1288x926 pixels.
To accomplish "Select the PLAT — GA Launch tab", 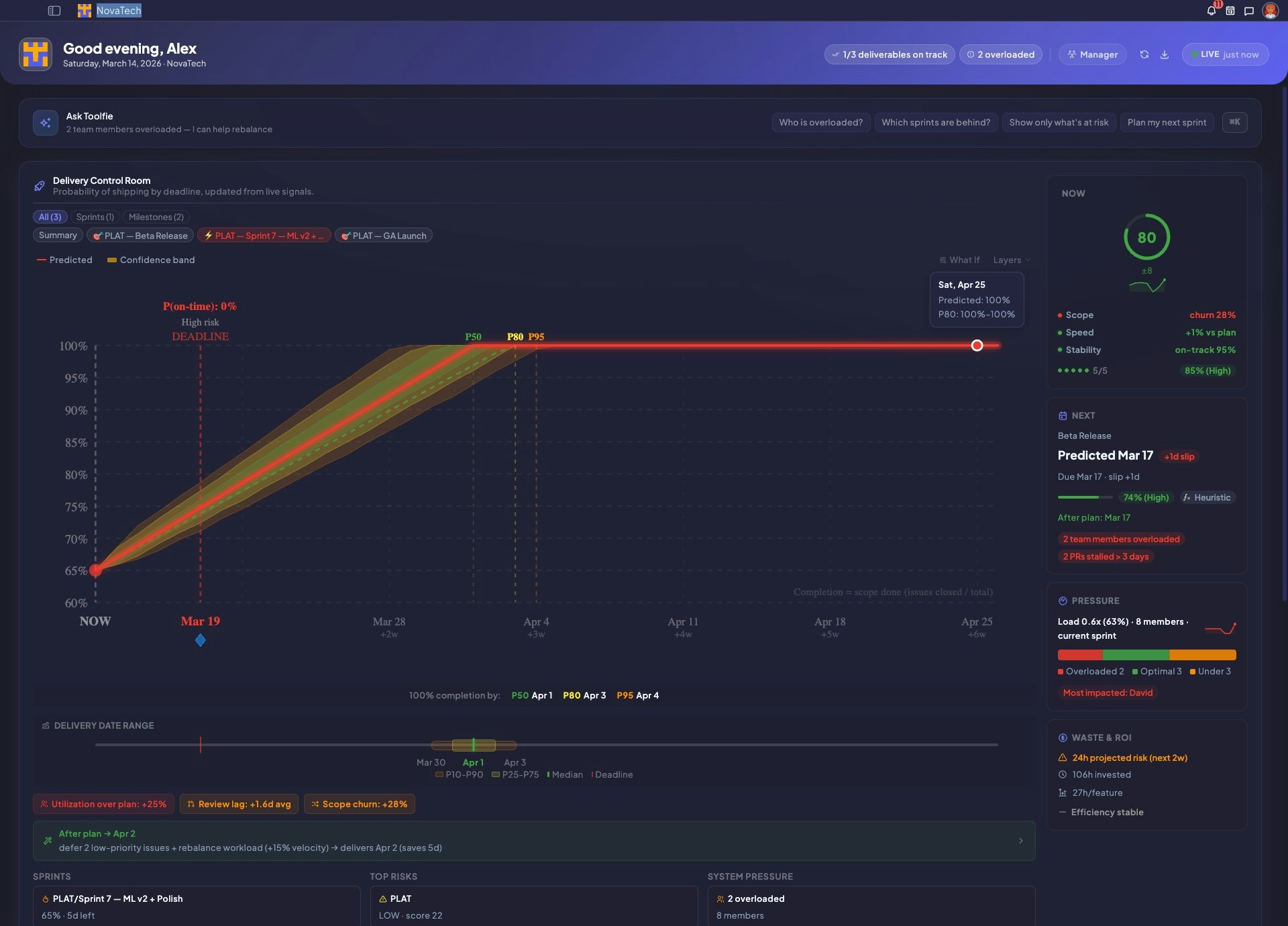I will point(383,236).
